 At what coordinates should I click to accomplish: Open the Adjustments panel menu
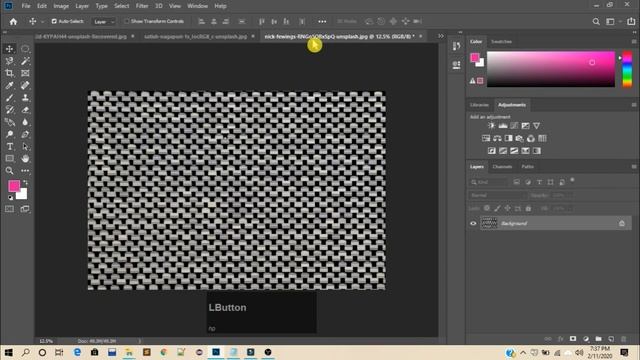pos(634,105)
